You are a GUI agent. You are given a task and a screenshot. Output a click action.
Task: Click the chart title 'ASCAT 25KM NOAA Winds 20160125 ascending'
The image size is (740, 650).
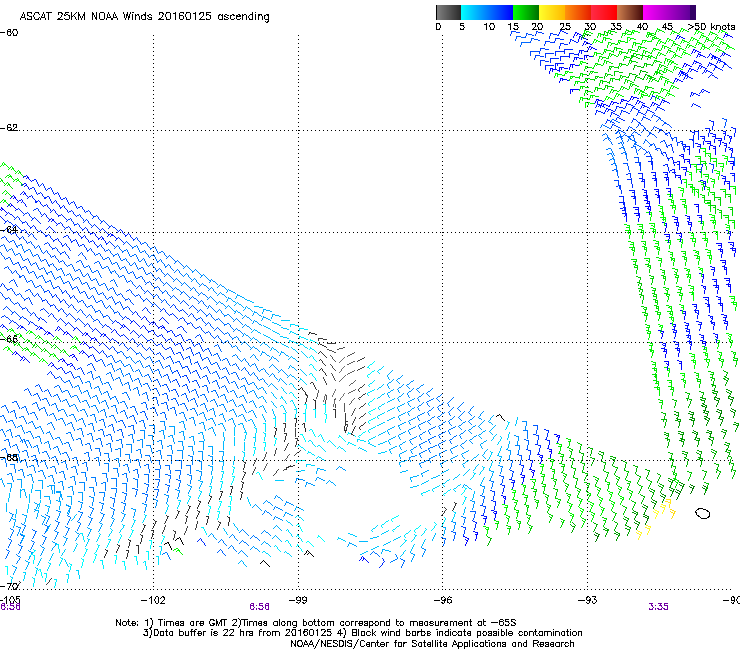(144, 17)
